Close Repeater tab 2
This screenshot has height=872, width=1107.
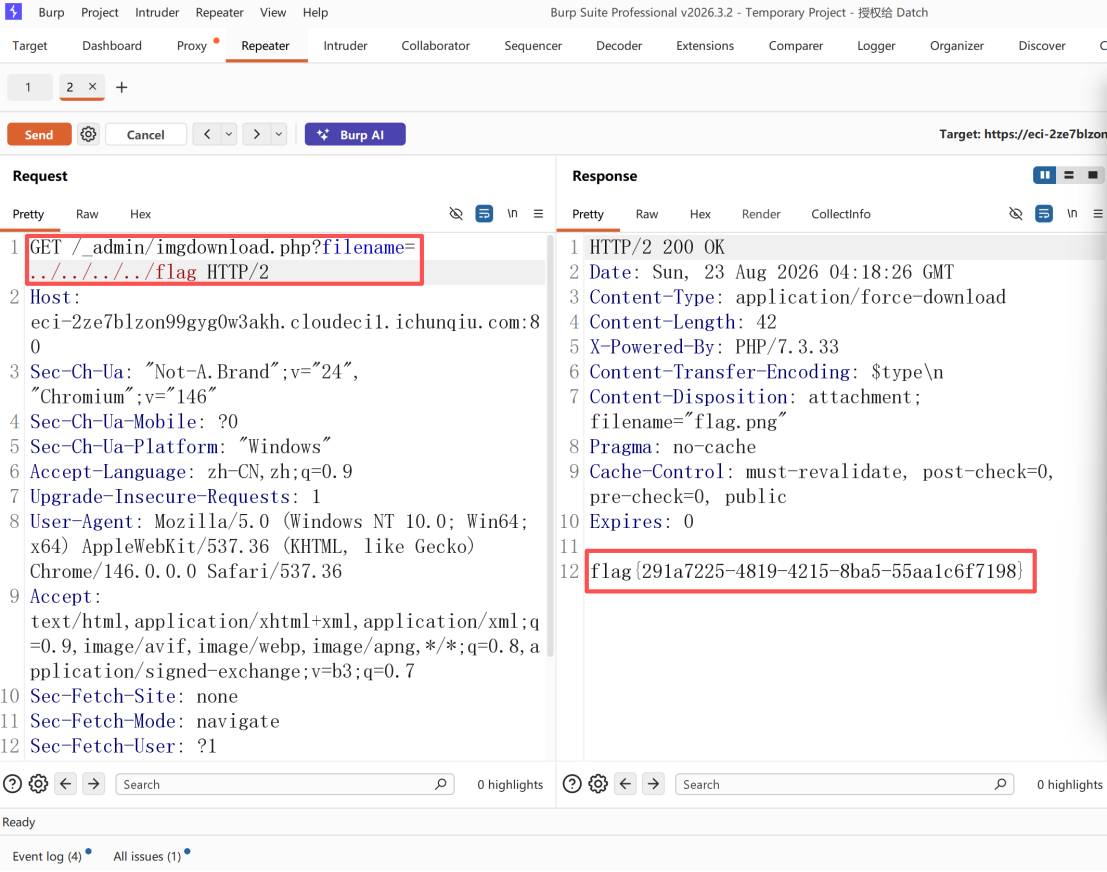click(x=92, y=86)
